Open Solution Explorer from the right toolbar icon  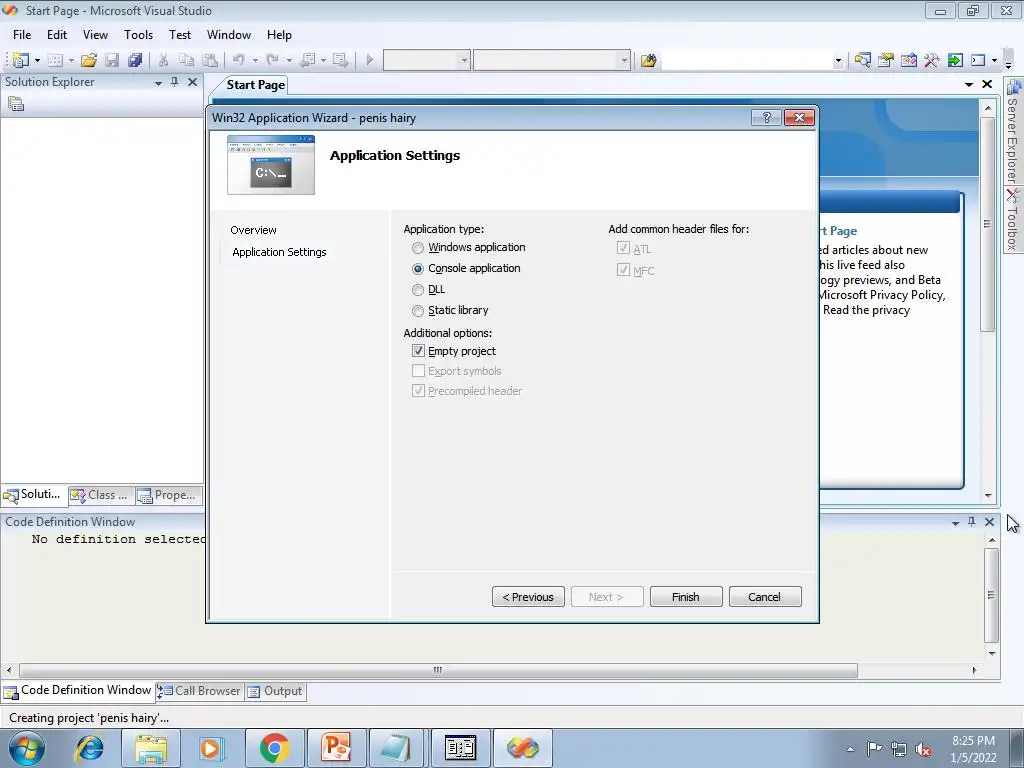pos(862,60)
